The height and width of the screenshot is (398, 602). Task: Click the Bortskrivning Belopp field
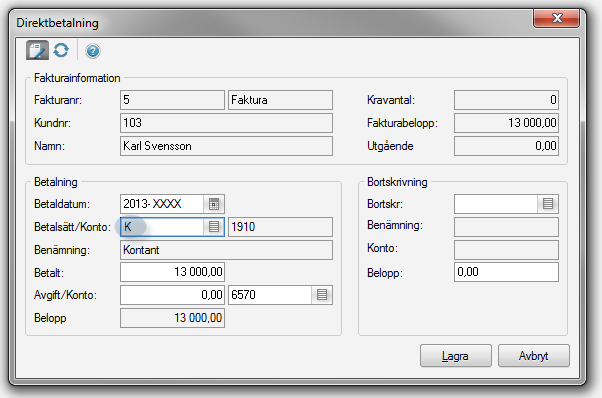point(506,272)
